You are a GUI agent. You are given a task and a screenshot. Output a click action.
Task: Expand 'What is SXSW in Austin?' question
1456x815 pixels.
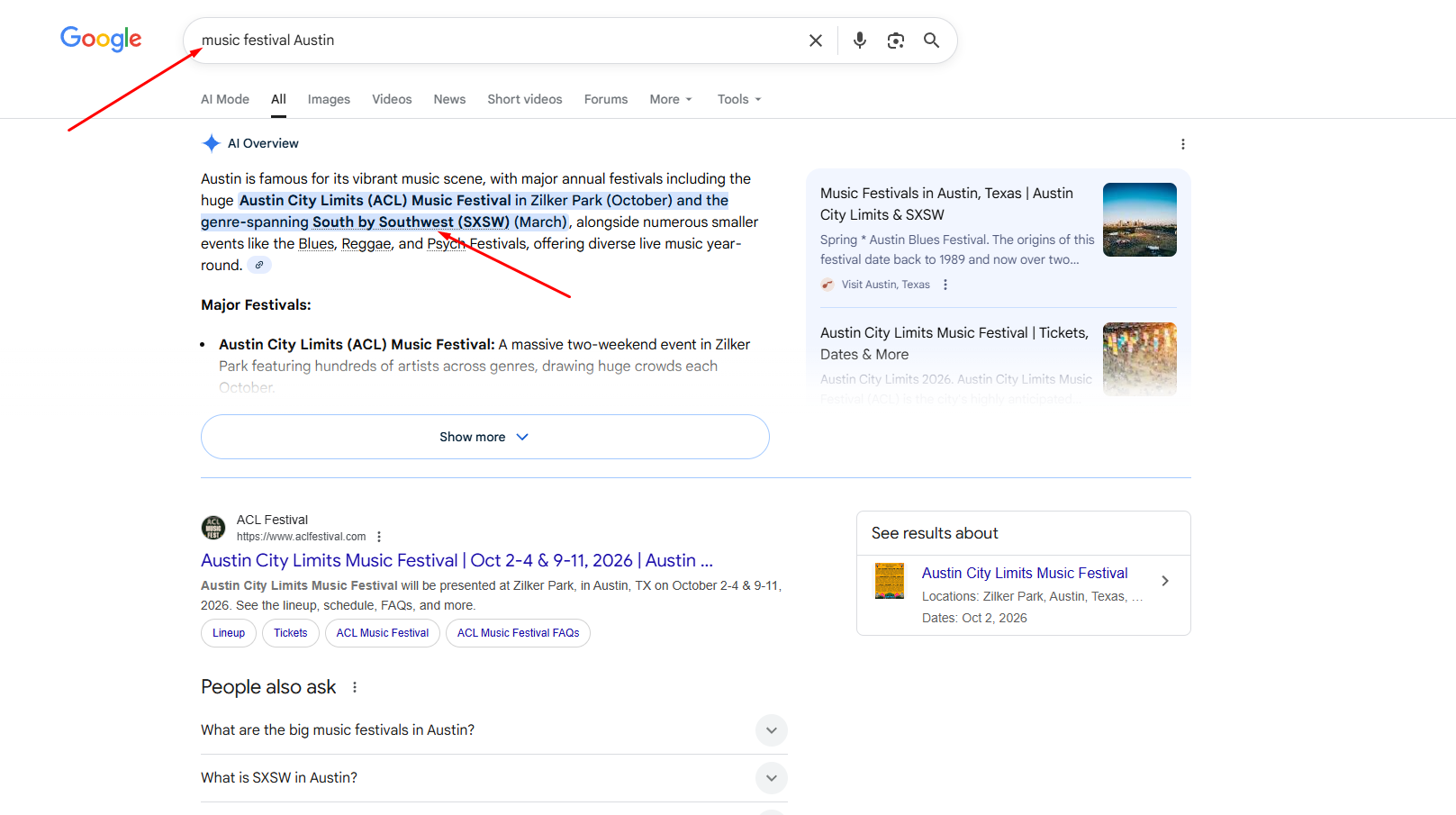coord(771,778)
